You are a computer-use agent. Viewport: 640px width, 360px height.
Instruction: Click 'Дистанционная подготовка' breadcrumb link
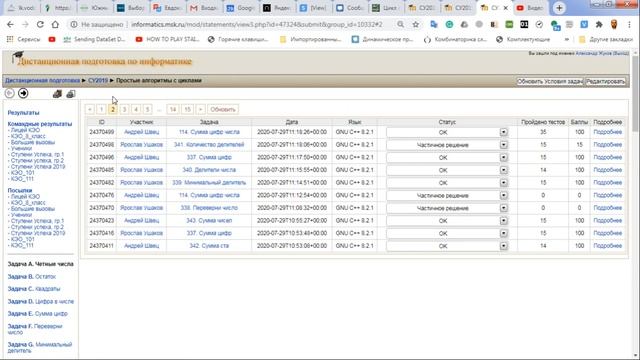pos(42,80)
